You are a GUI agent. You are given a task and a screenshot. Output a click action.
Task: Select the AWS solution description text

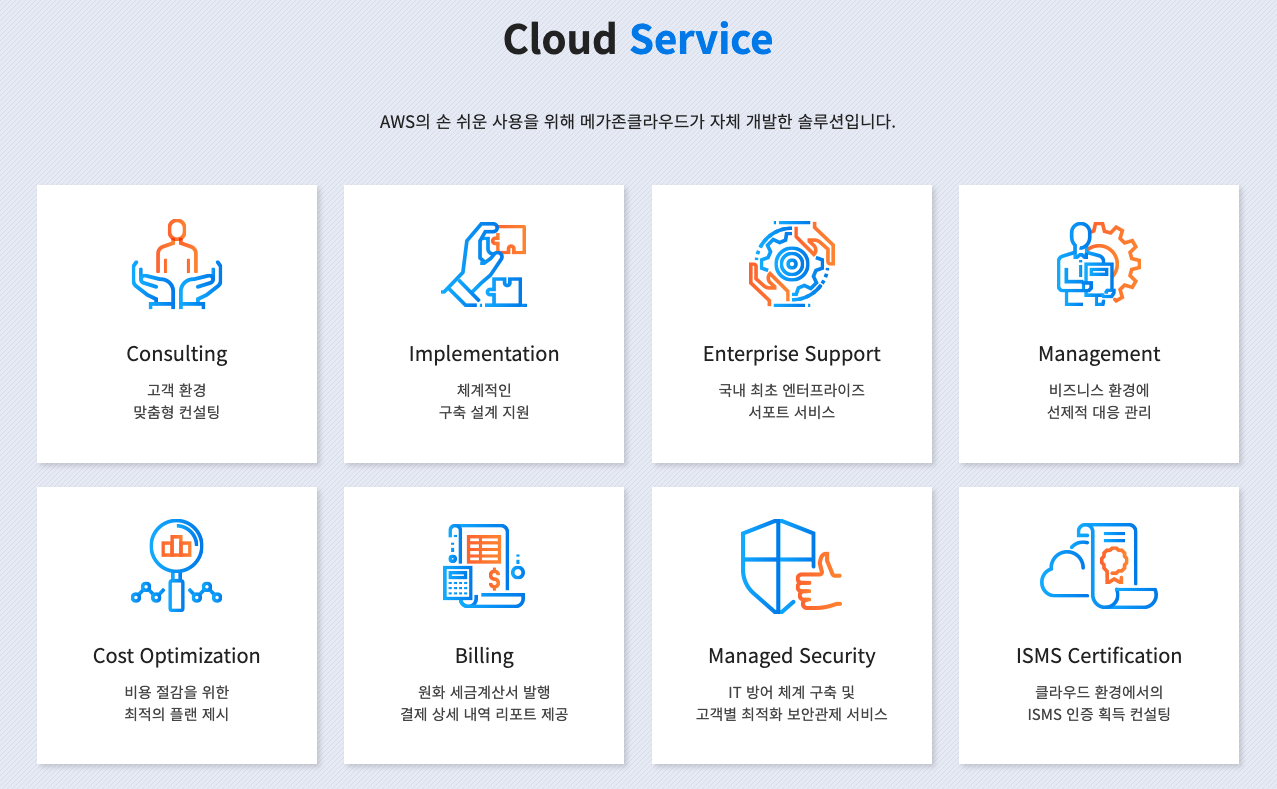click(x=638, y=122)
